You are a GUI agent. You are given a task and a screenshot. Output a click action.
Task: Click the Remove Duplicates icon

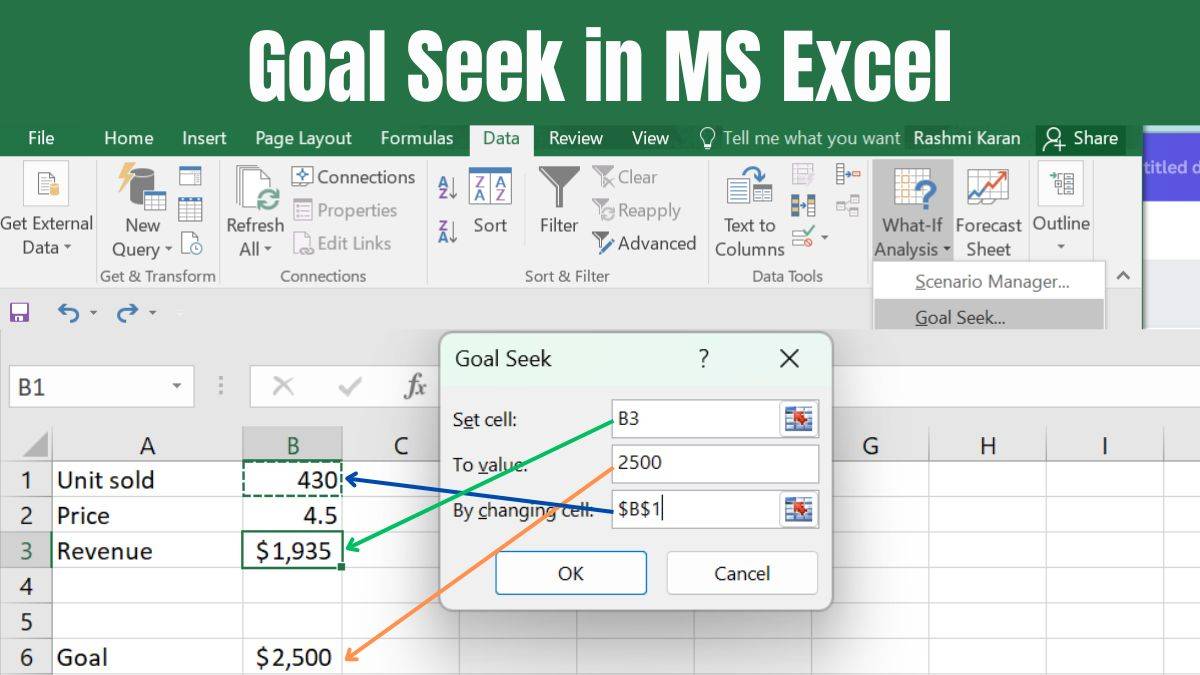click(x=803, y=206)
